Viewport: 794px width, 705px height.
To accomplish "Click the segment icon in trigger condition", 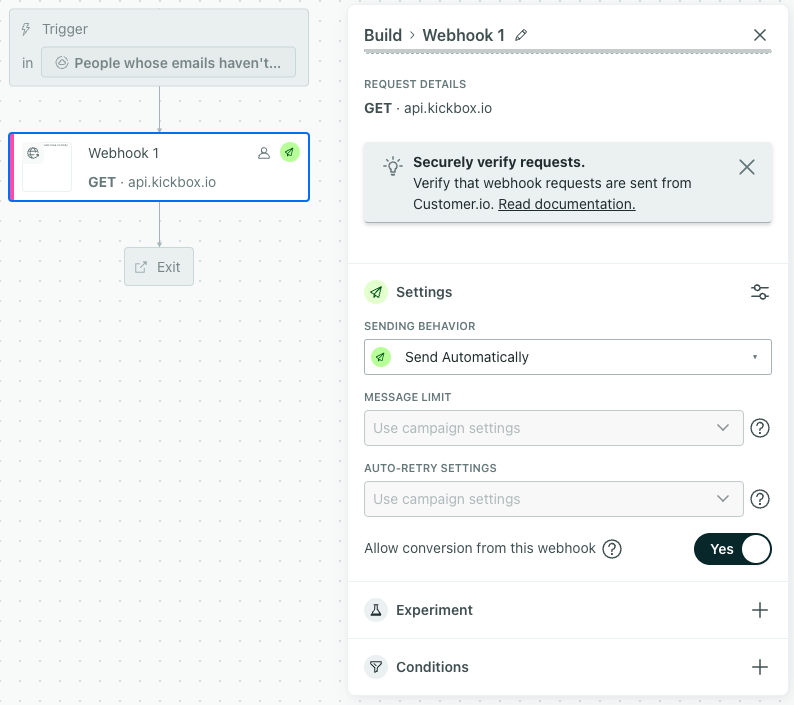I will point(62,62).
